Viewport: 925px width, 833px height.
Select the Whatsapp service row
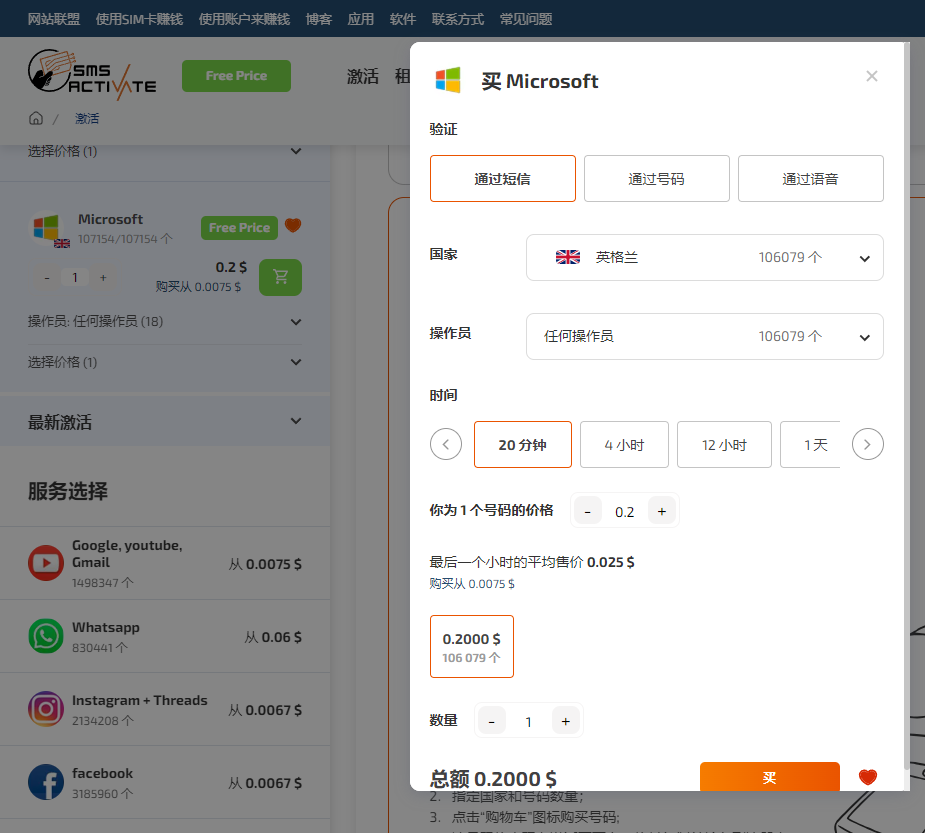pyautogui.click(x=165, y=637)
